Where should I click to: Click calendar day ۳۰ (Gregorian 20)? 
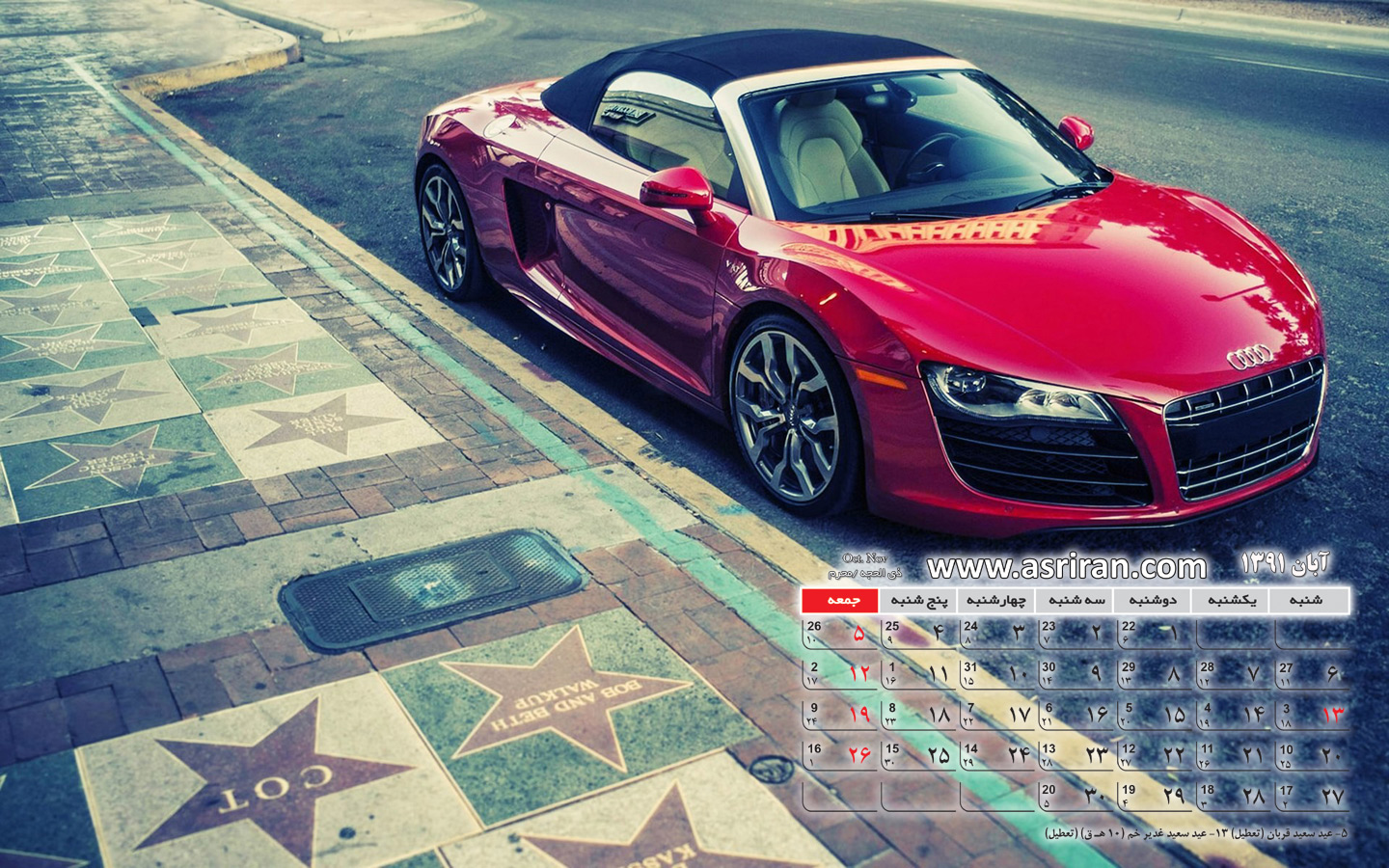coord(1077,796)
